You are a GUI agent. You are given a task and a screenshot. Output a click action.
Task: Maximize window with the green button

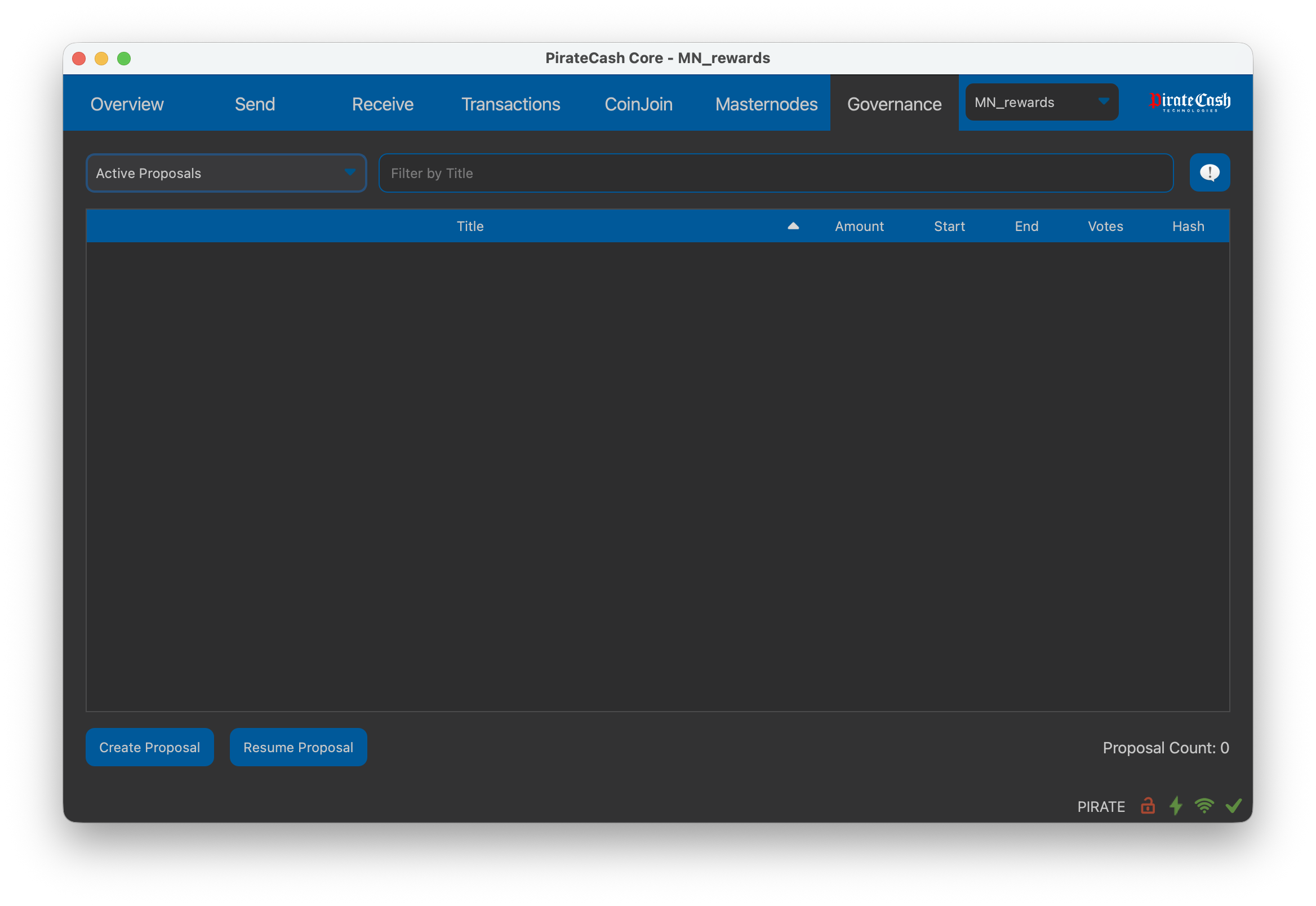tap(124, 59)
